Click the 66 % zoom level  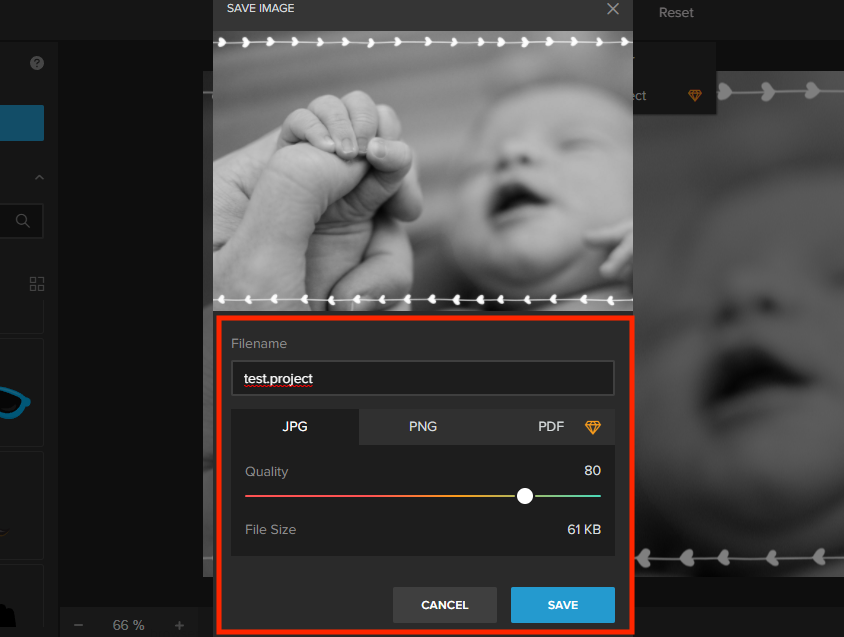[128, 625]
